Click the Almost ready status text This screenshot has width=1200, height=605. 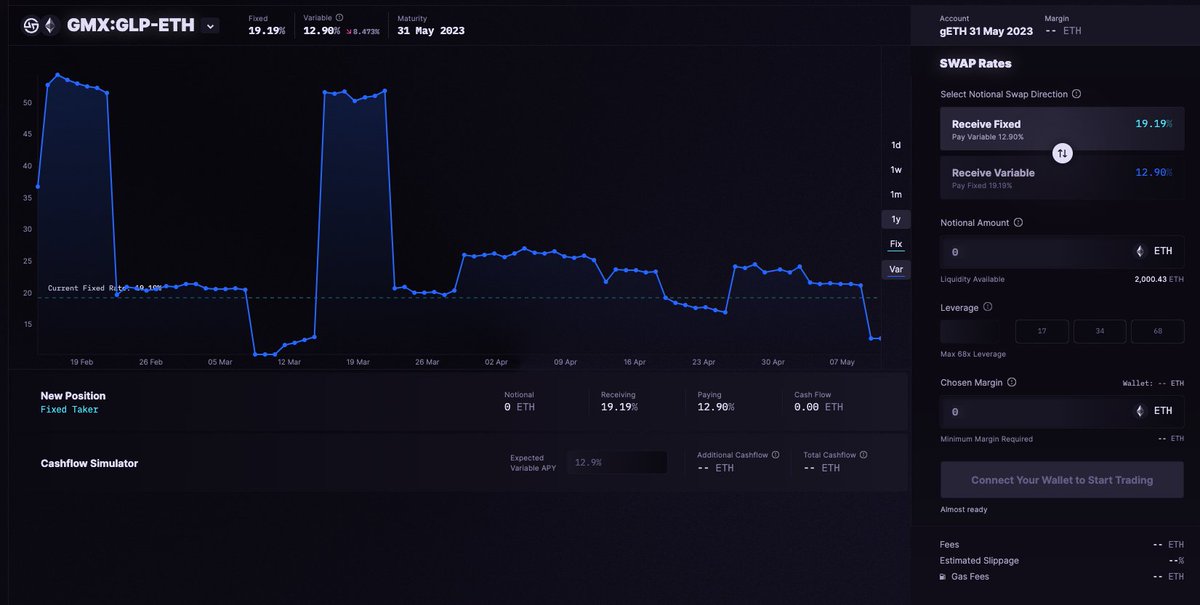965,510
